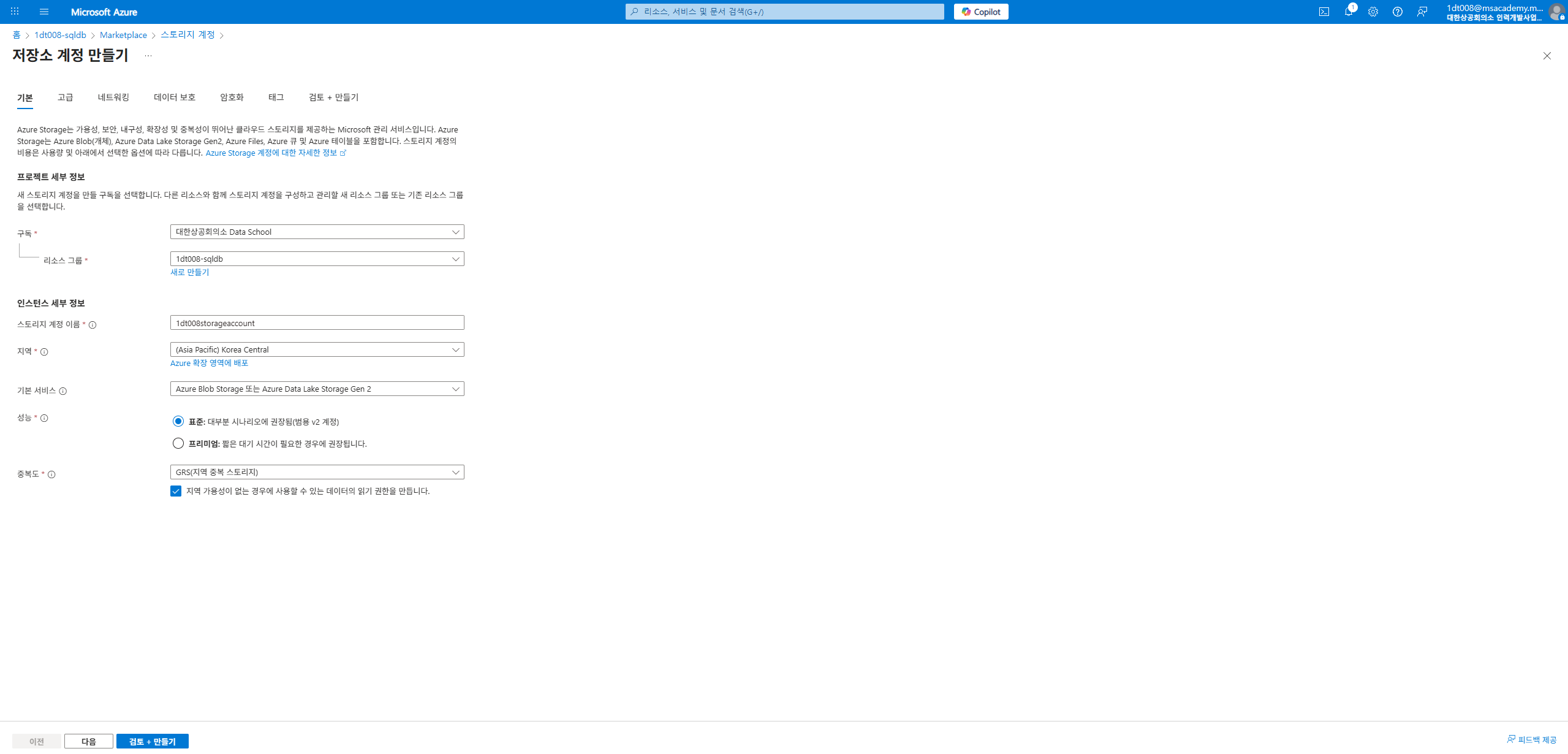Open the 지역 region dropdown

coord(317,349)
